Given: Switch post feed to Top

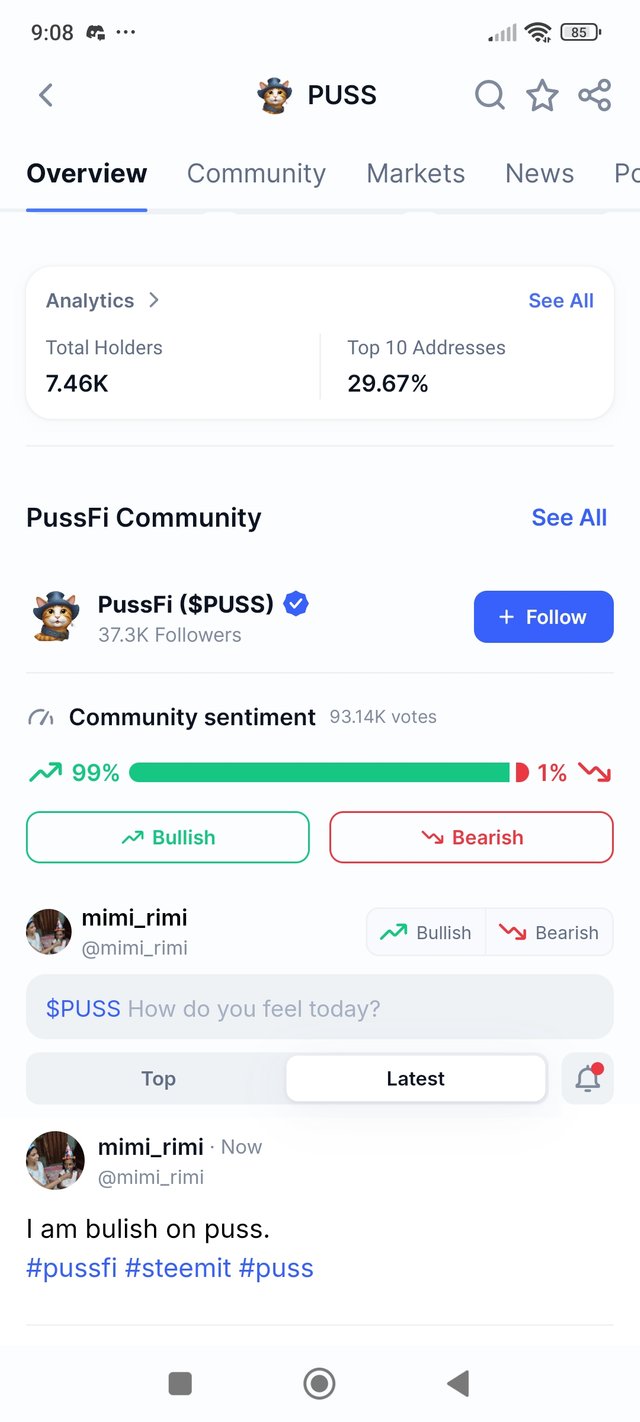Looking at the screenshot, I should (x=158, y=1078).
